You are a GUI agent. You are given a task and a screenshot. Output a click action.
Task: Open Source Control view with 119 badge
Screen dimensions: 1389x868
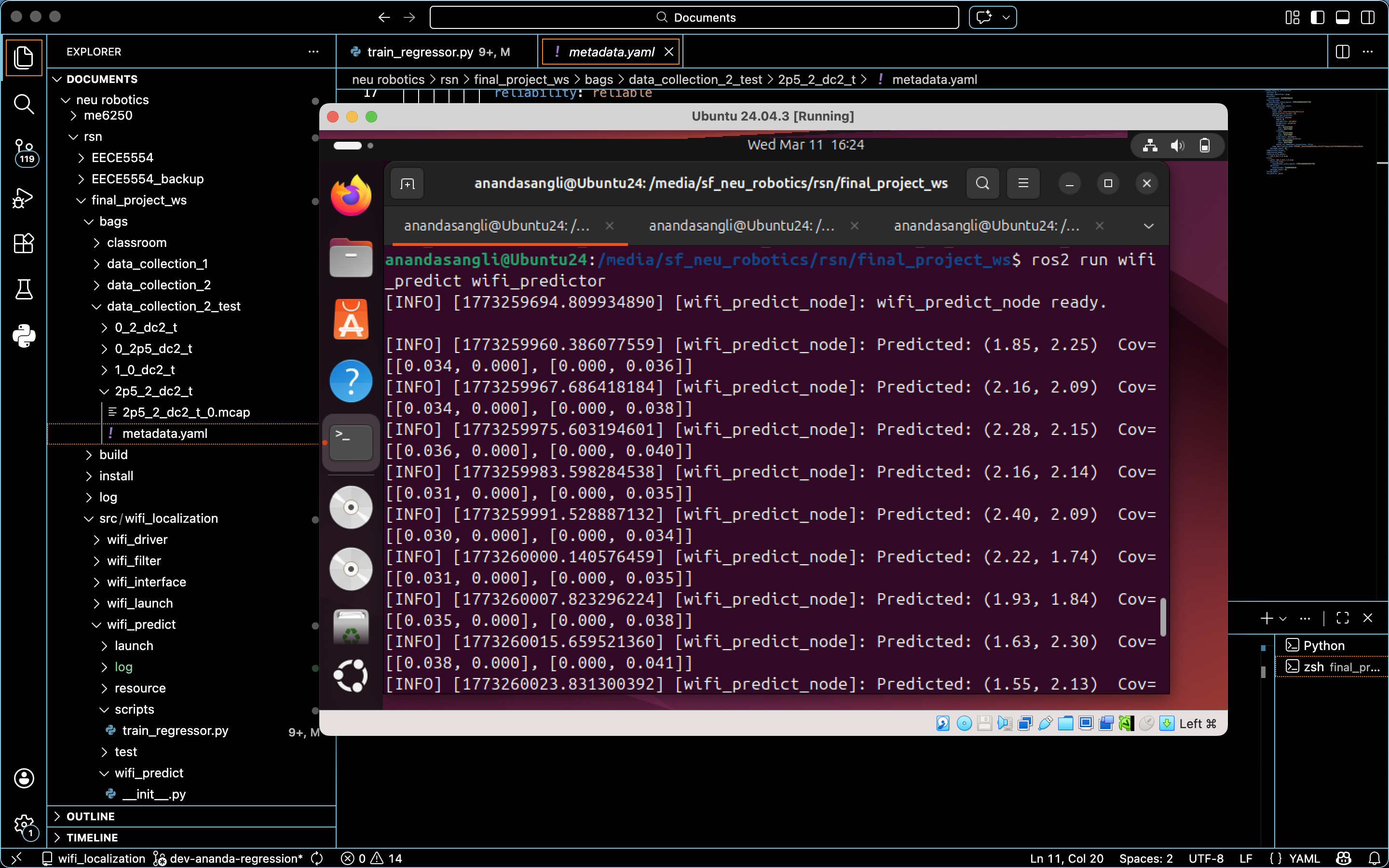(x=24, y=151)
